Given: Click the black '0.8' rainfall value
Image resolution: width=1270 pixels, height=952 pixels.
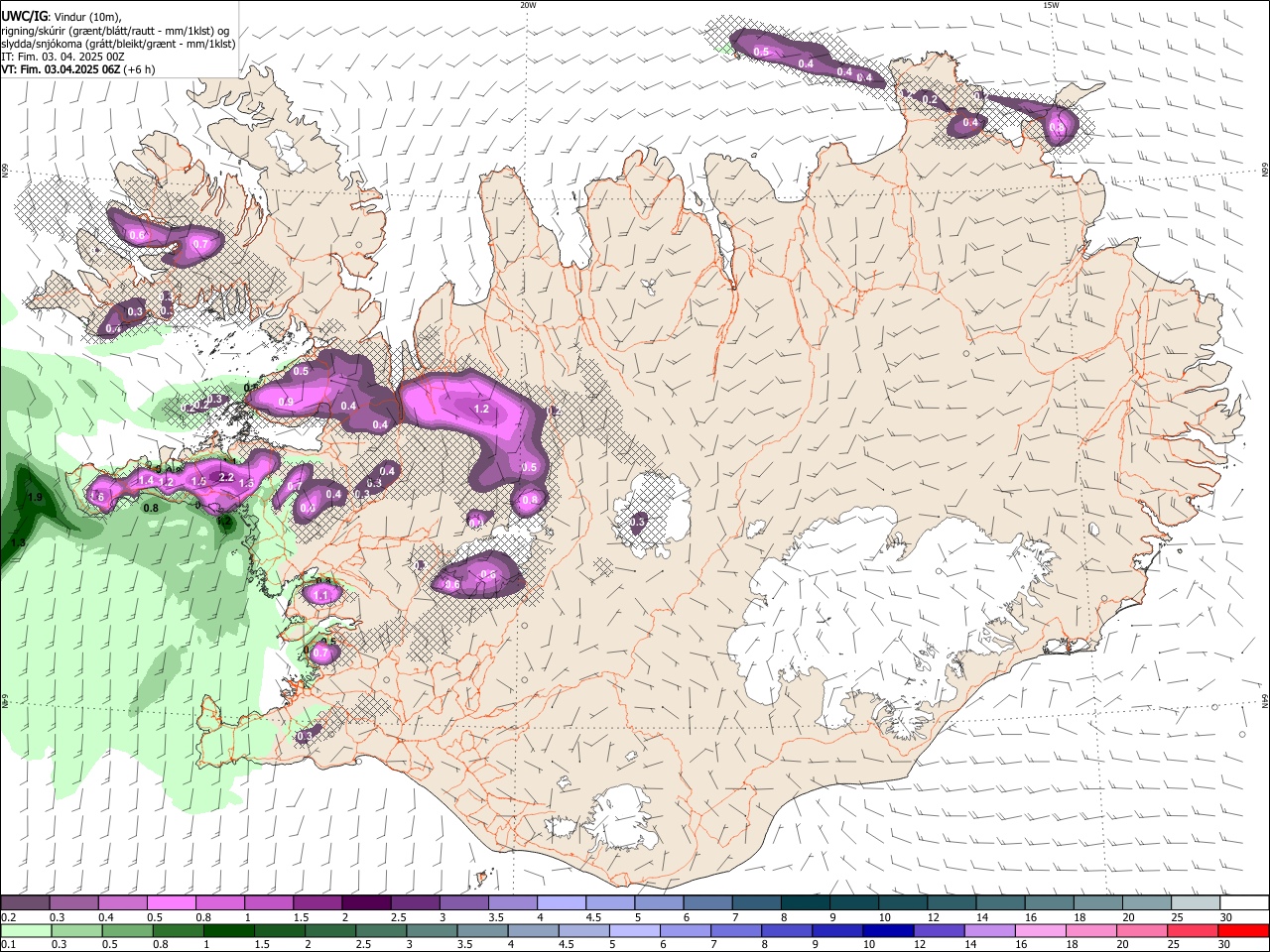Looking at the screenshot, I should (x=151, y=508).
